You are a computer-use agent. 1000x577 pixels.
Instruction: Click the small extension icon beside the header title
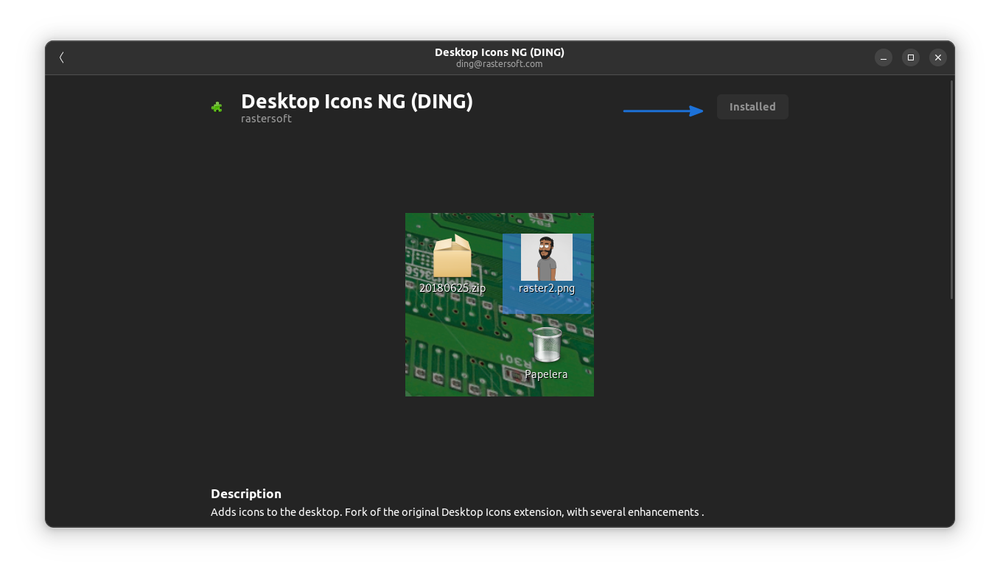pyautogui.click(x=217, y=107)
